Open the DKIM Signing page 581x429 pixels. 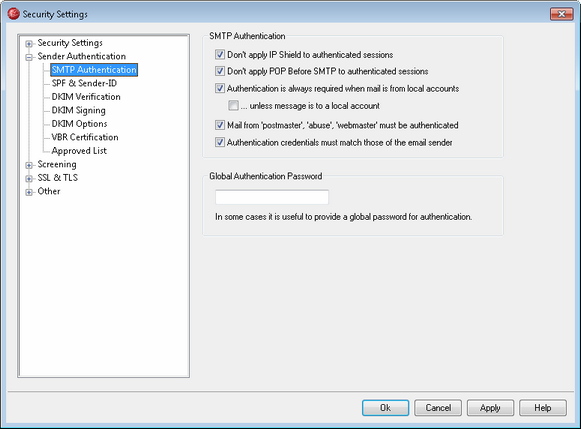point(79,110)
